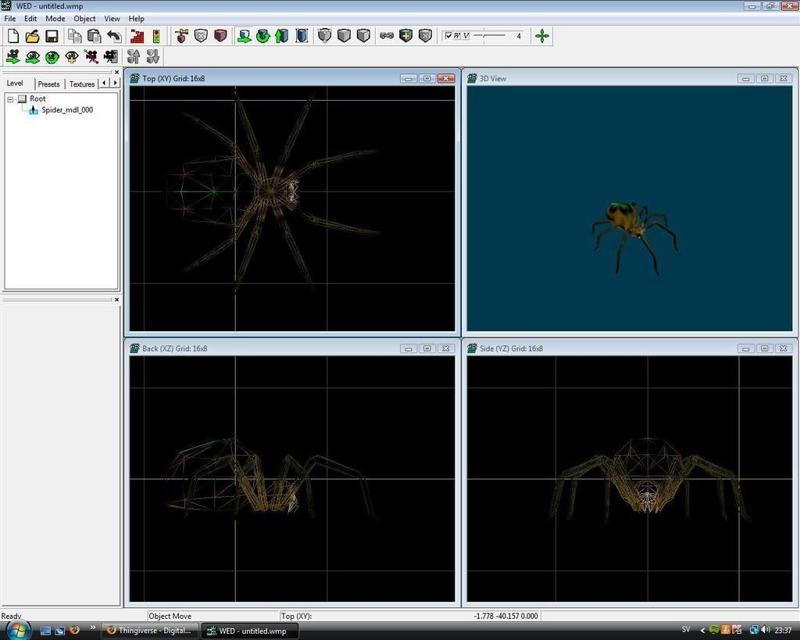Click the green four-way arrow icon

coord(542,36)
